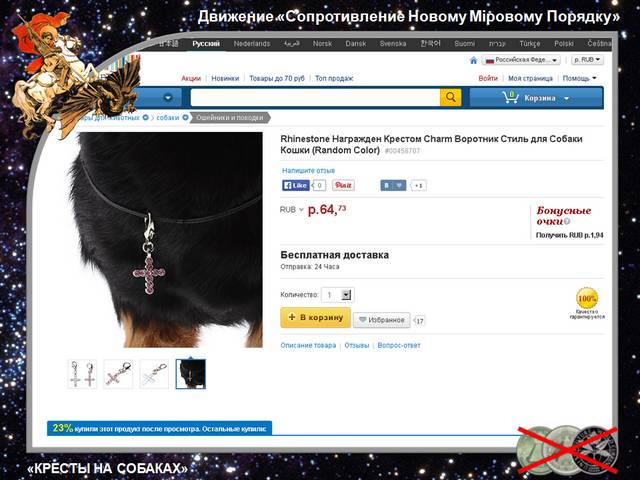
Task: Open the Отзывы tab
Action: (x=356, y=345)
